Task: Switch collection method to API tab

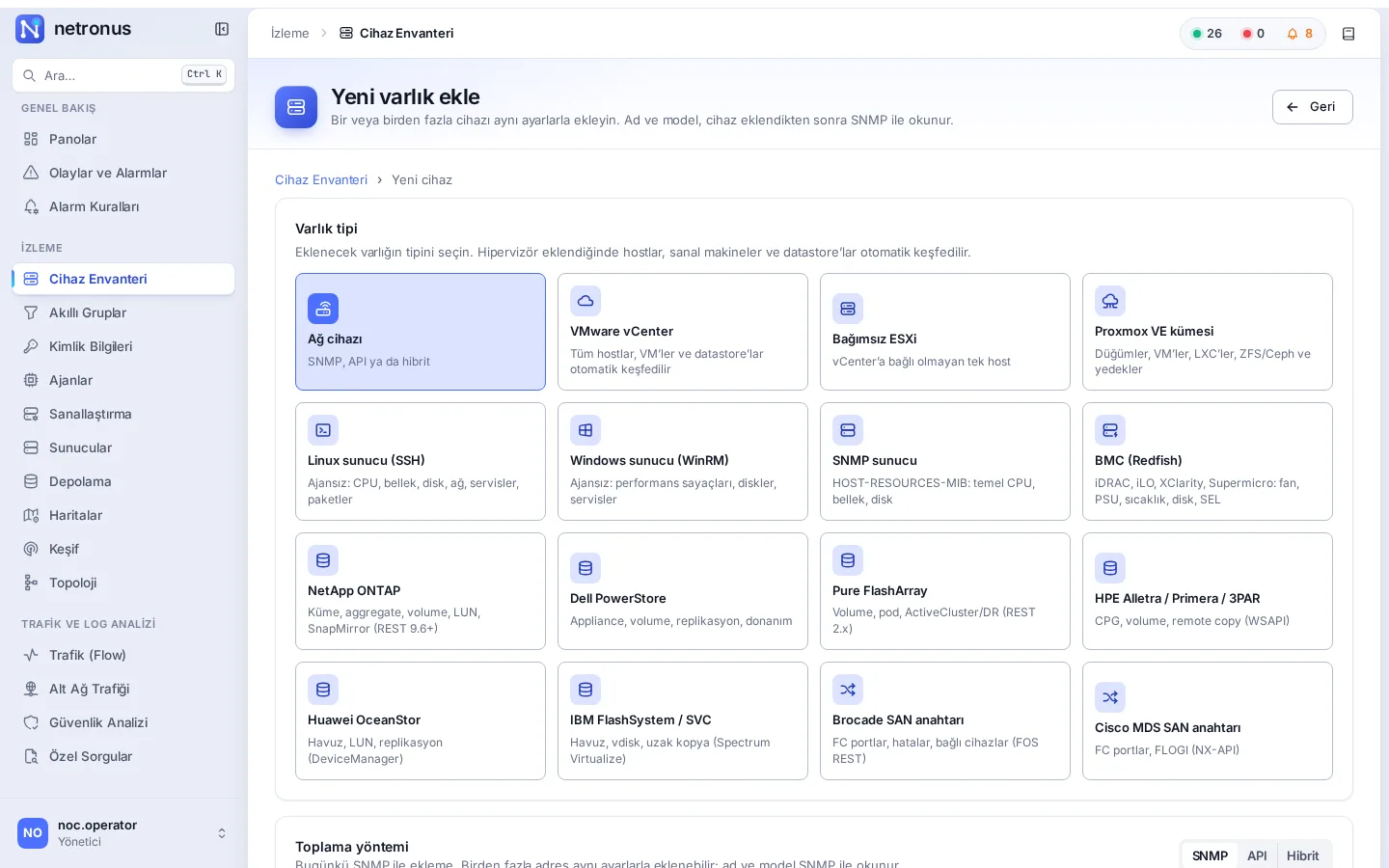Action: (x=1257, y=855)
